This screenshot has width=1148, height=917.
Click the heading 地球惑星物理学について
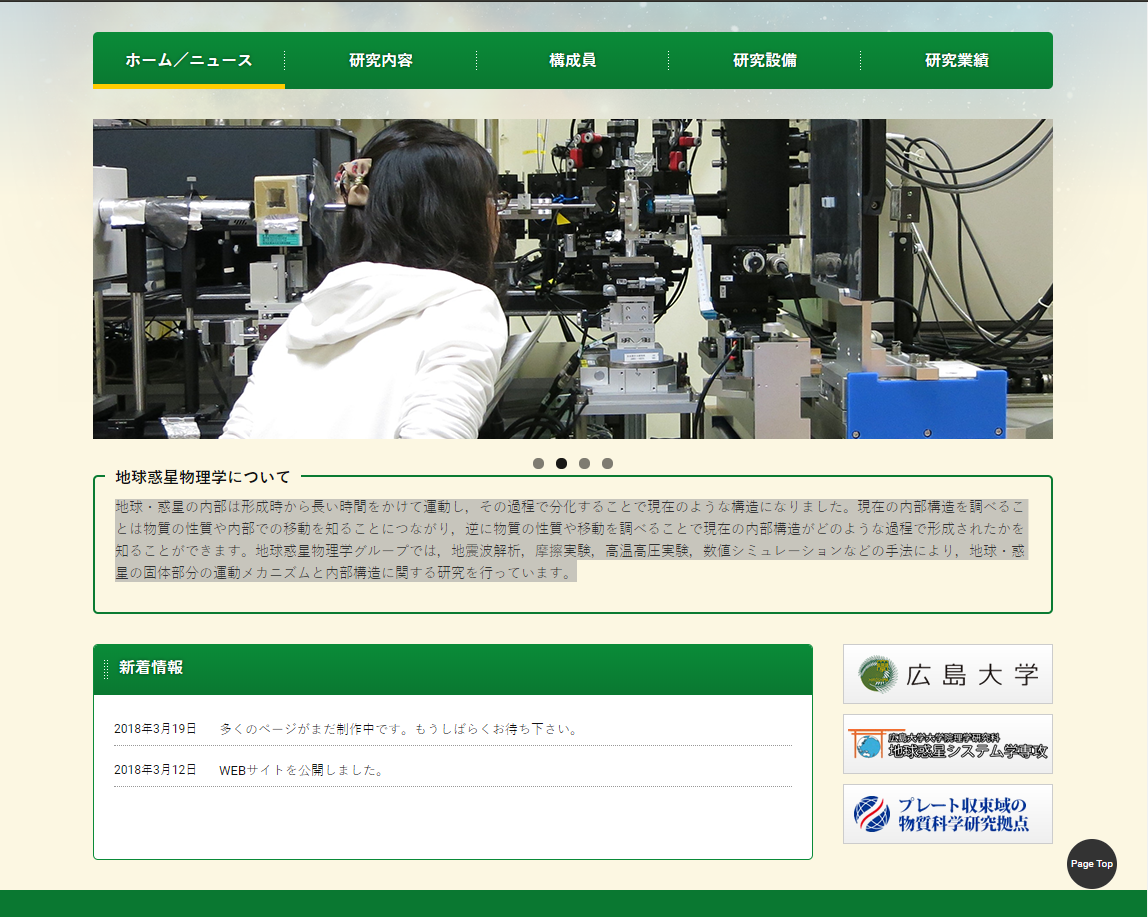pos(203,478)
